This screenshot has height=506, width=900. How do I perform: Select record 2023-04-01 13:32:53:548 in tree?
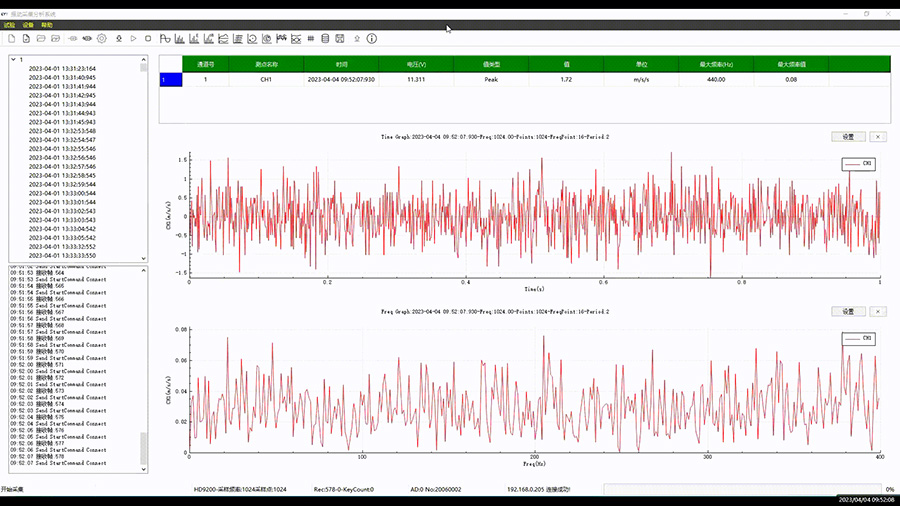pos(62,131)
